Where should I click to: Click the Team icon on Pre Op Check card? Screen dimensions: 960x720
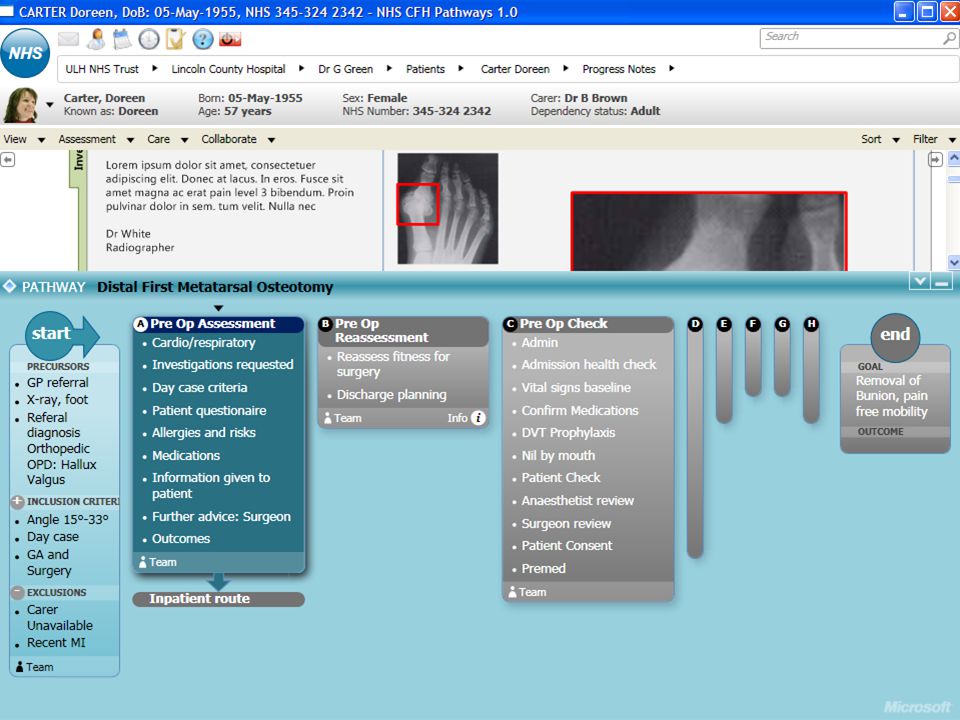[512, 592]
